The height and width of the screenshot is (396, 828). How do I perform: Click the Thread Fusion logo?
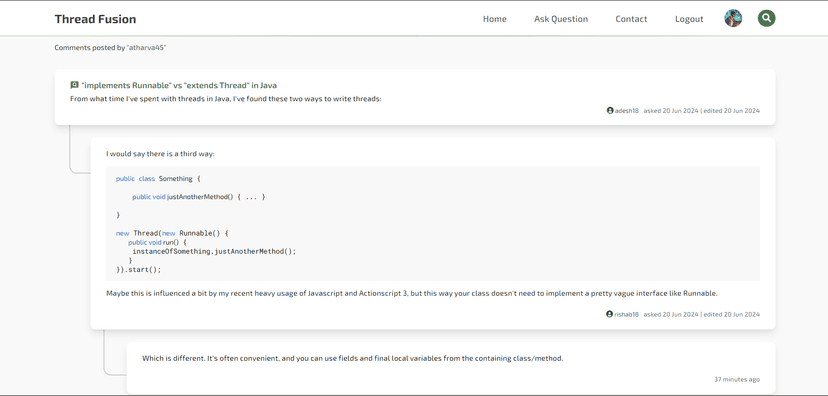[95, 19]
